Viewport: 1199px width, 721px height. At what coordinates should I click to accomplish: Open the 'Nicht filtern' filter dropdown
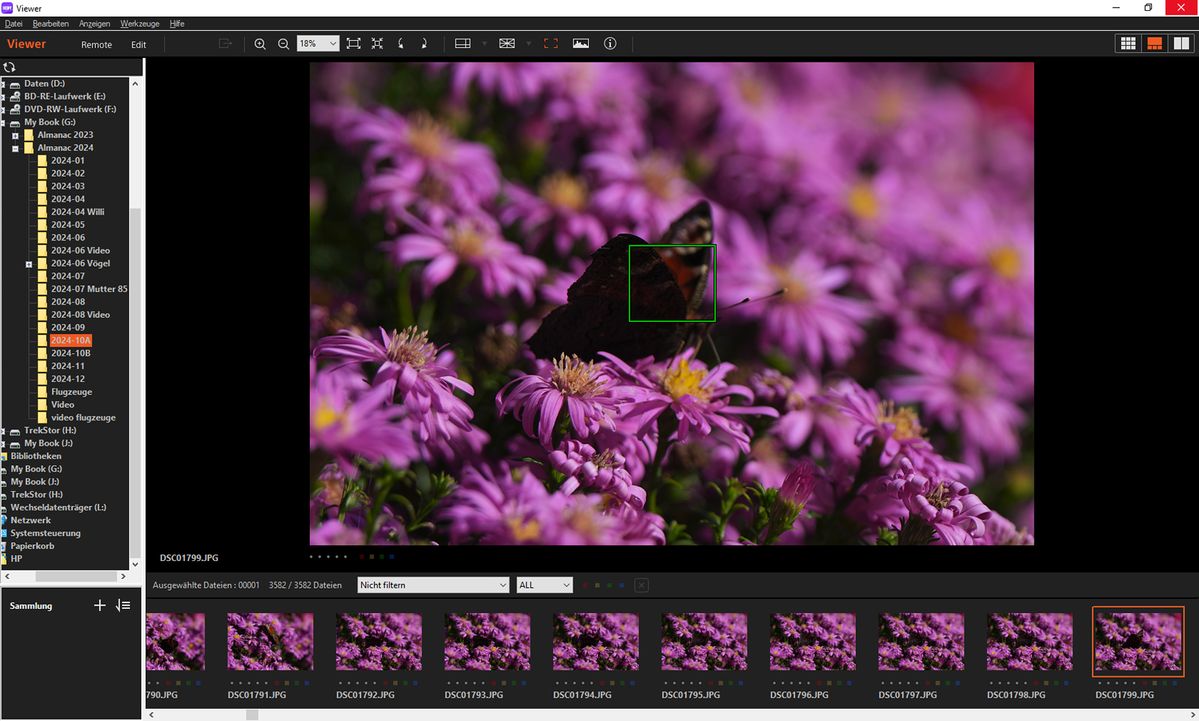point(433,585)
